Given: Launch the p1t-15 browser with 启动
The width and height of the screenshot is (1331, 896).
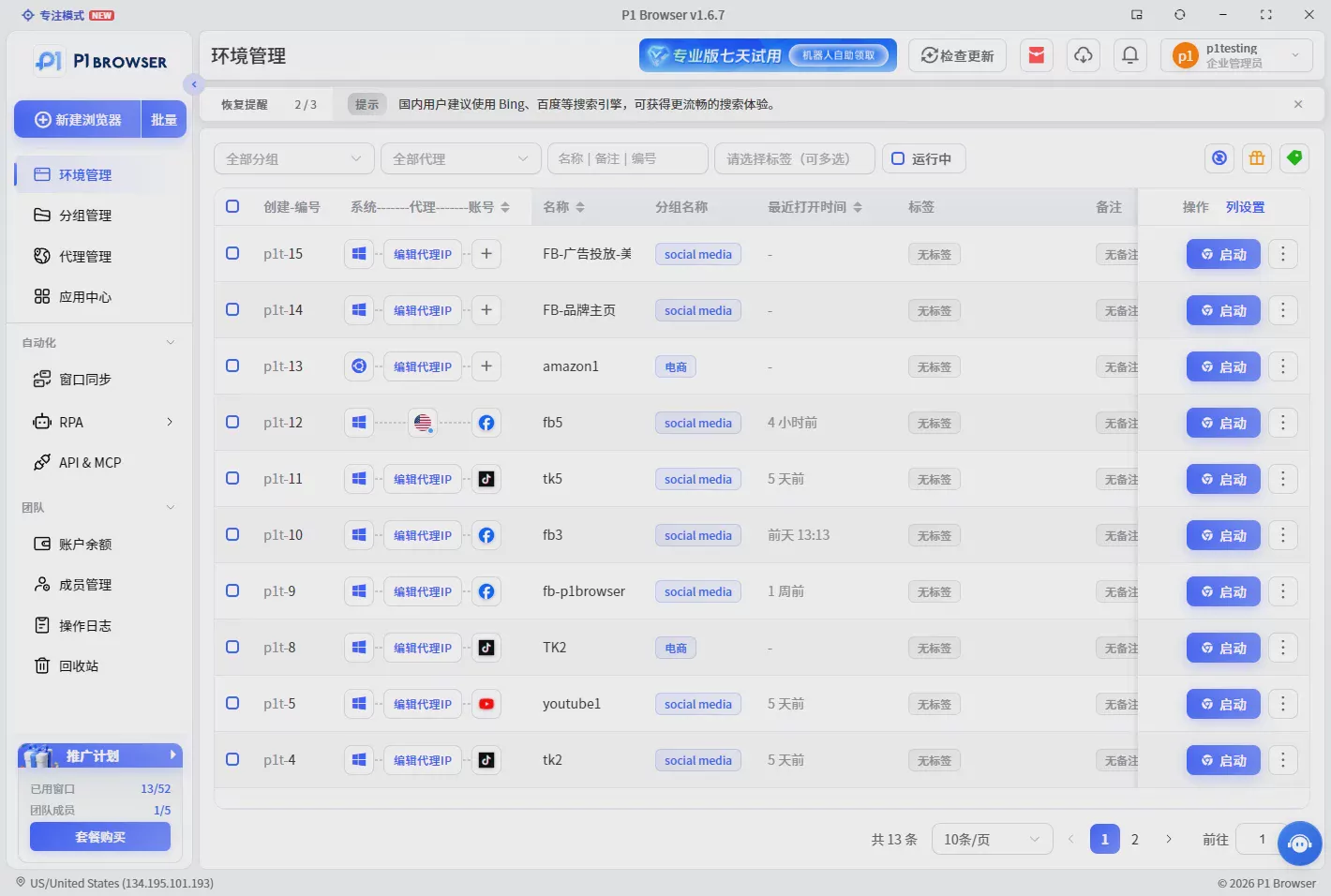Looking at the screenshot, I should [x=1223, y=254].
